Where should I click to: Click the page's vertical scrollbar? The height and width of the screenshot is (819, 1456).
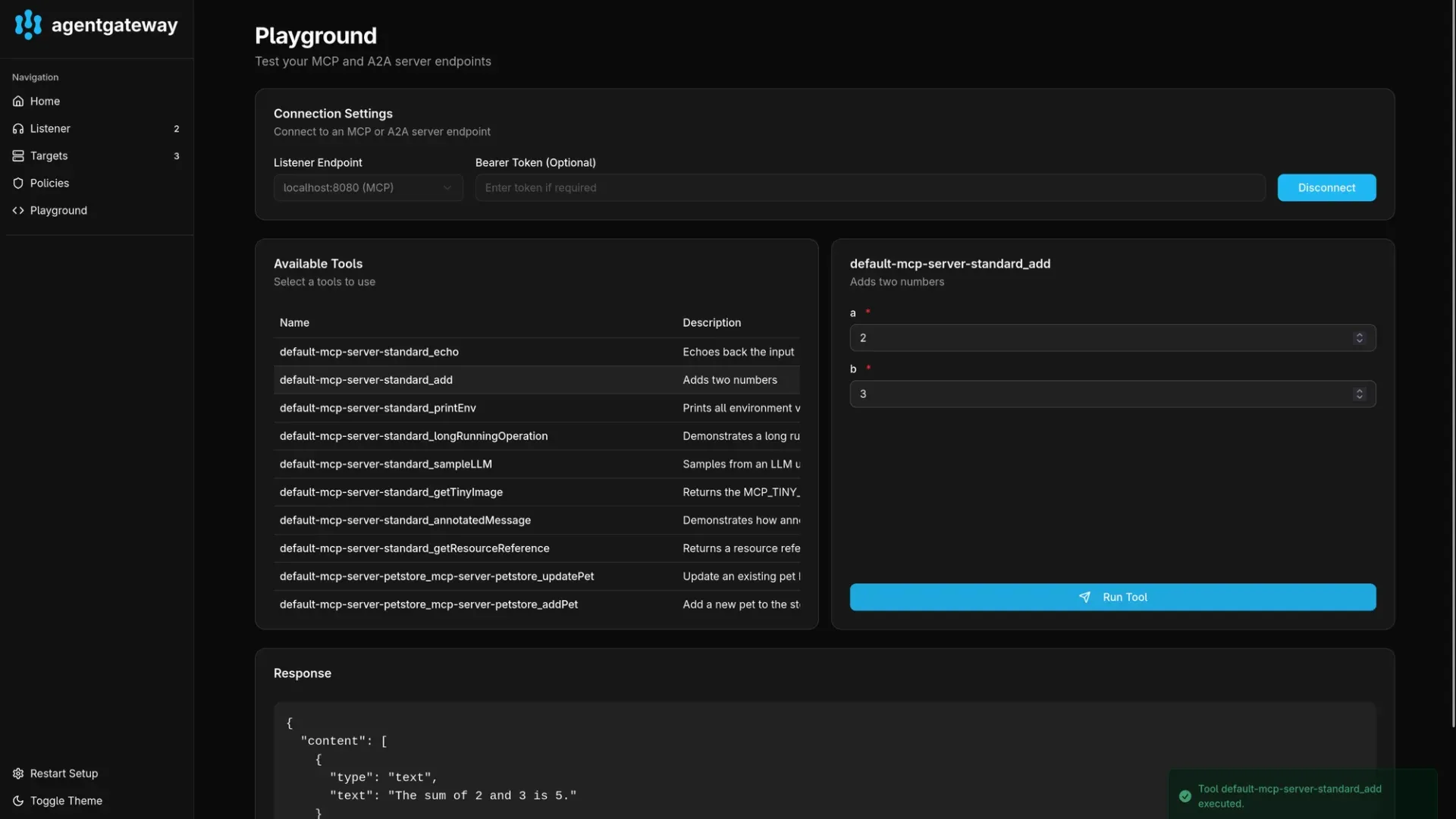pos(1452,364)
